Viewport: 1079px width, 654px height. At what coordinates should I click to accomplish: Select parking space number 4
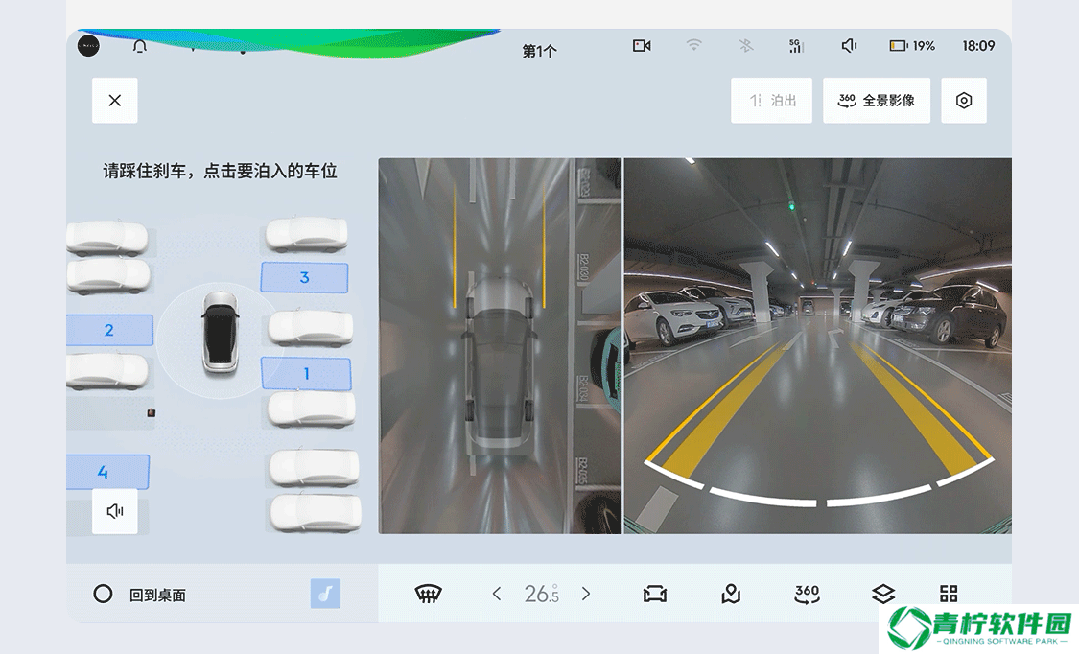tap(107, 472)
